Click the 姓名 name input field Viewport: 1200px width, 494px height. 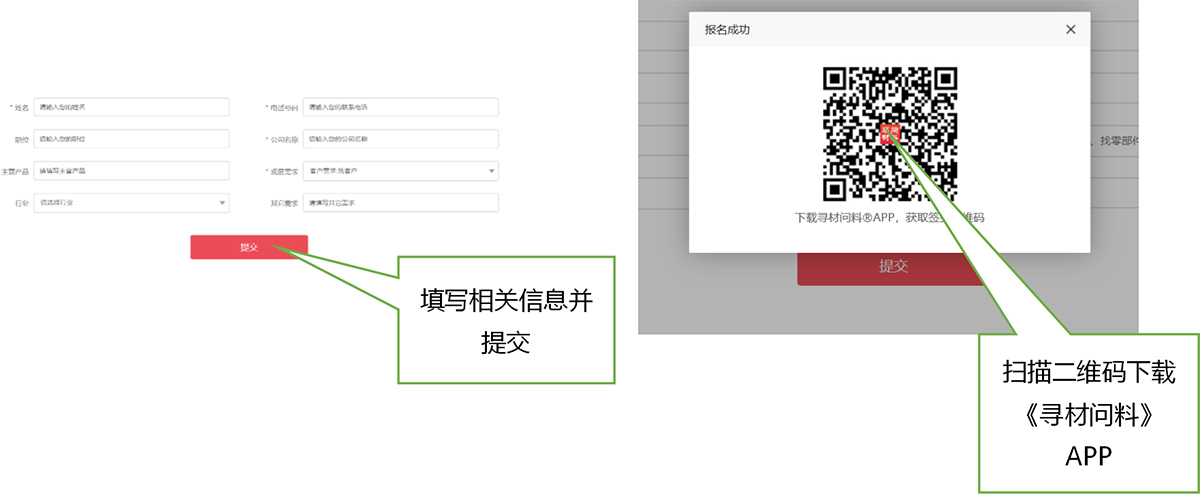[x=131, y=107]
